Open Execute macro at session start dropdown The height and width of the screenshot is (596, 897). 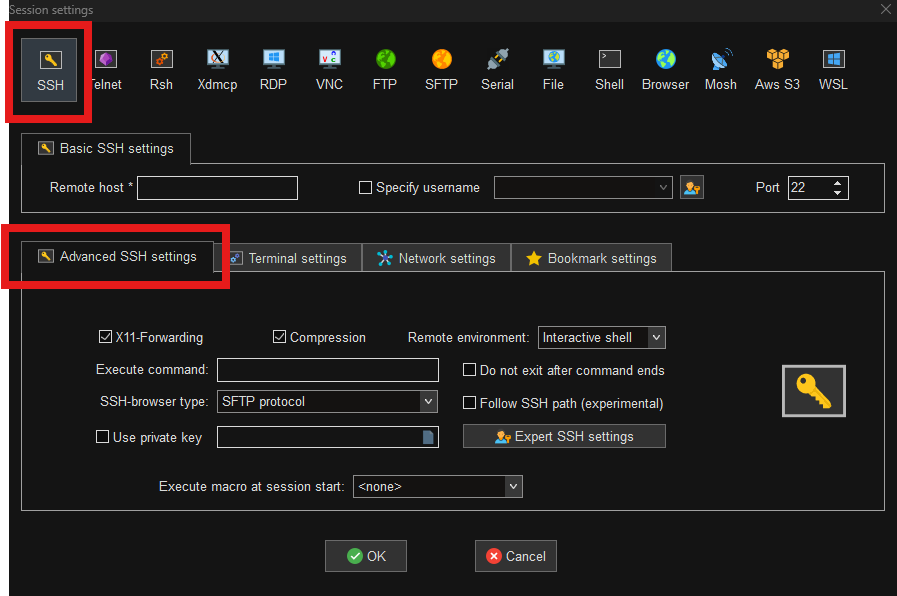point(513,487)
